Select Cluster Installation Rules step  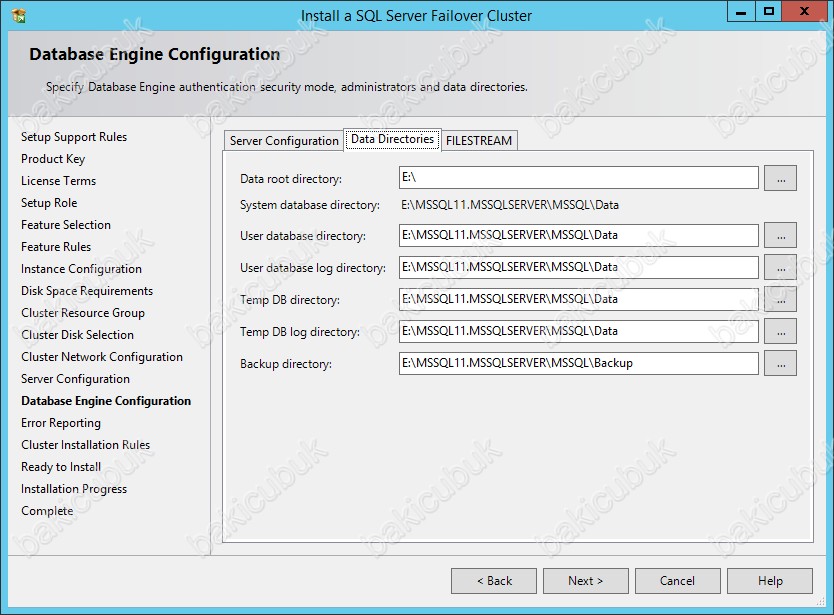click(x=86, y=445)
